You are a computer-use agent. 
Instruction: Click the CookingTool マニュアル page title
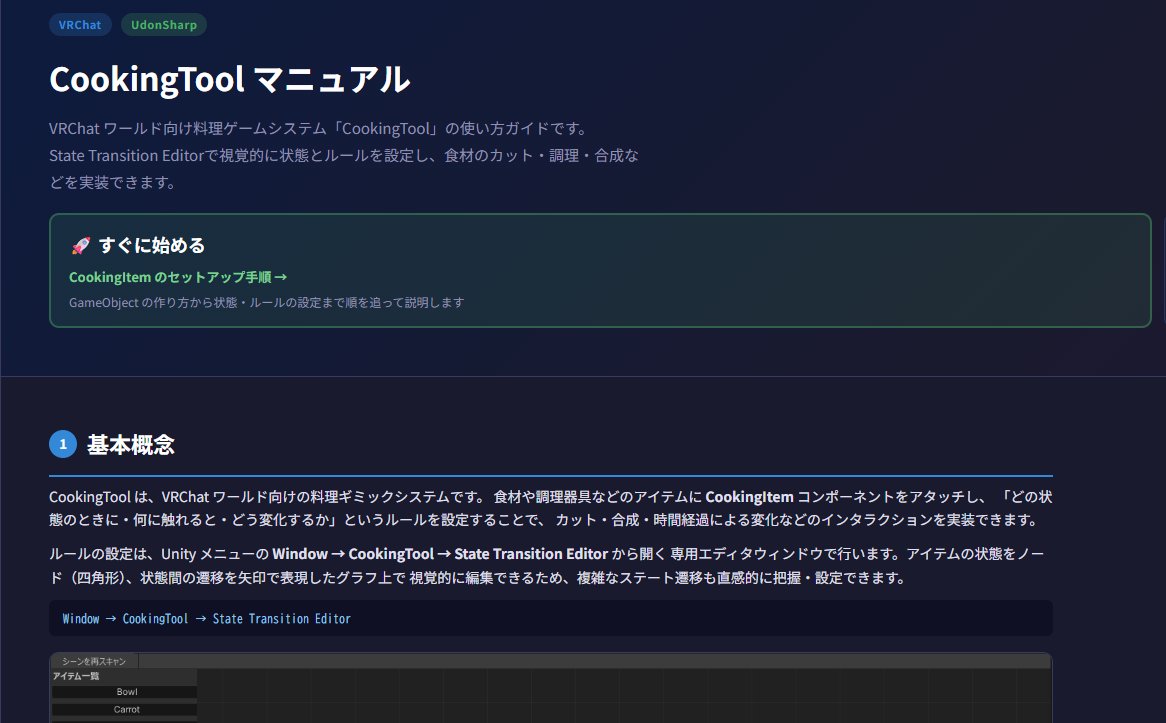[230, 79]
